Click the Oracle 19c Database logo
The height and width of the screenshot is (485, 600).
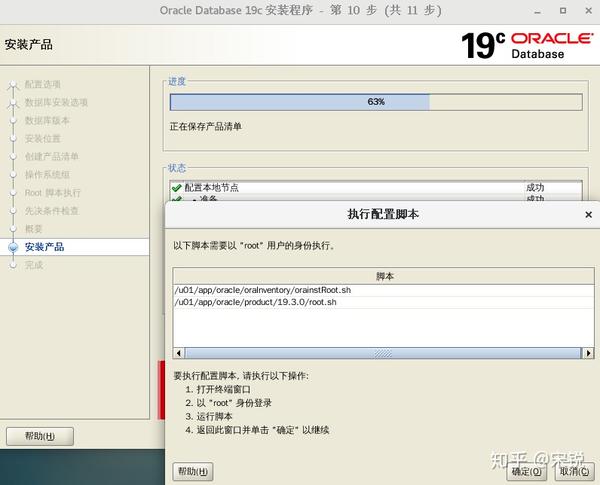(527, 45)
